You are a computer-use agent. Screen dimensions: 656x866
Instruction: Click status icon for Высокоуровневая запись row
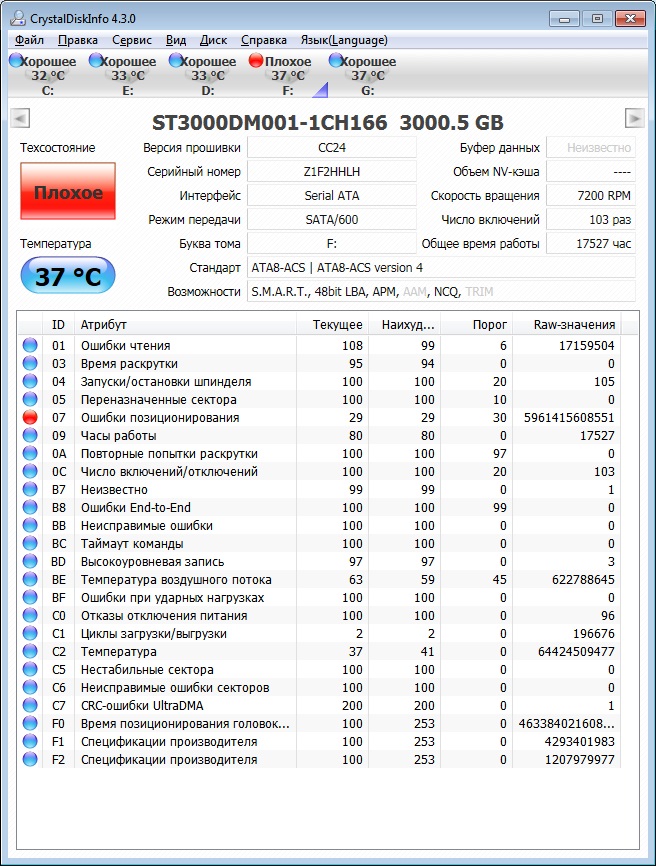coord(30,561)
